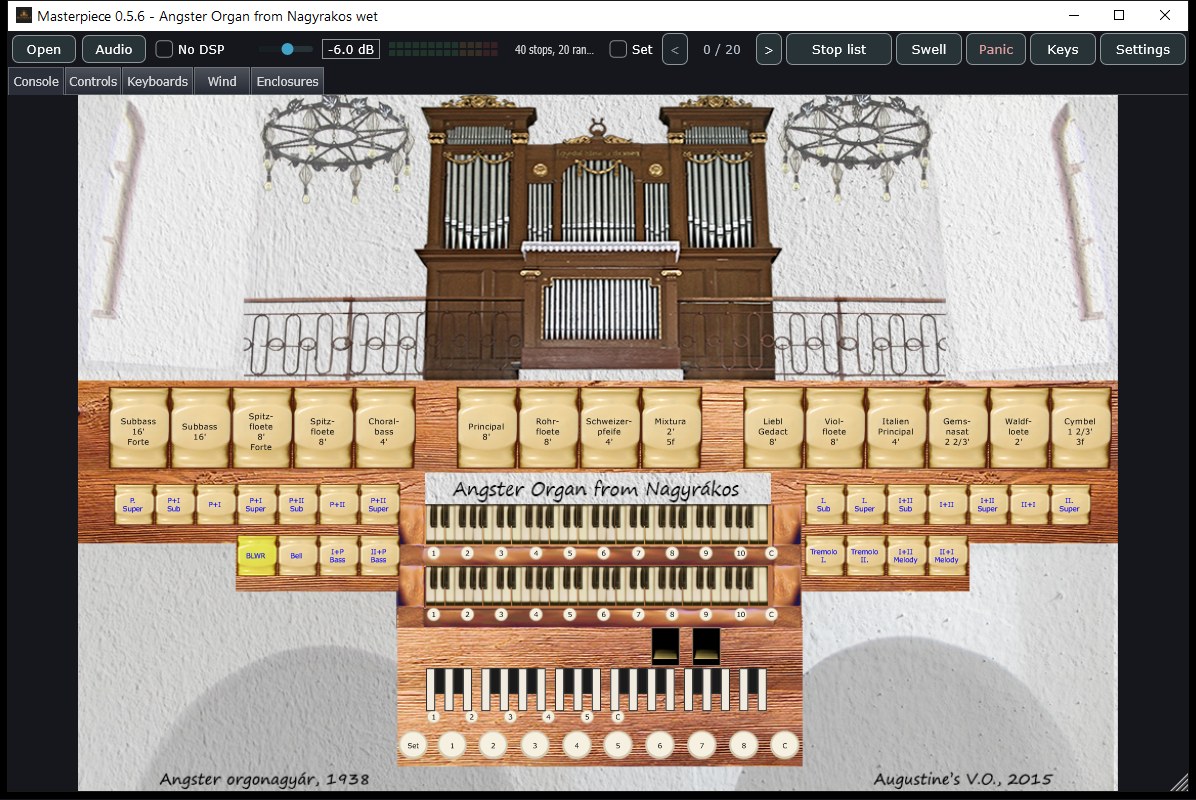Open Settings
Image resolution: width=1196 pixels, height=800 pixels.
pos(1143,50)
